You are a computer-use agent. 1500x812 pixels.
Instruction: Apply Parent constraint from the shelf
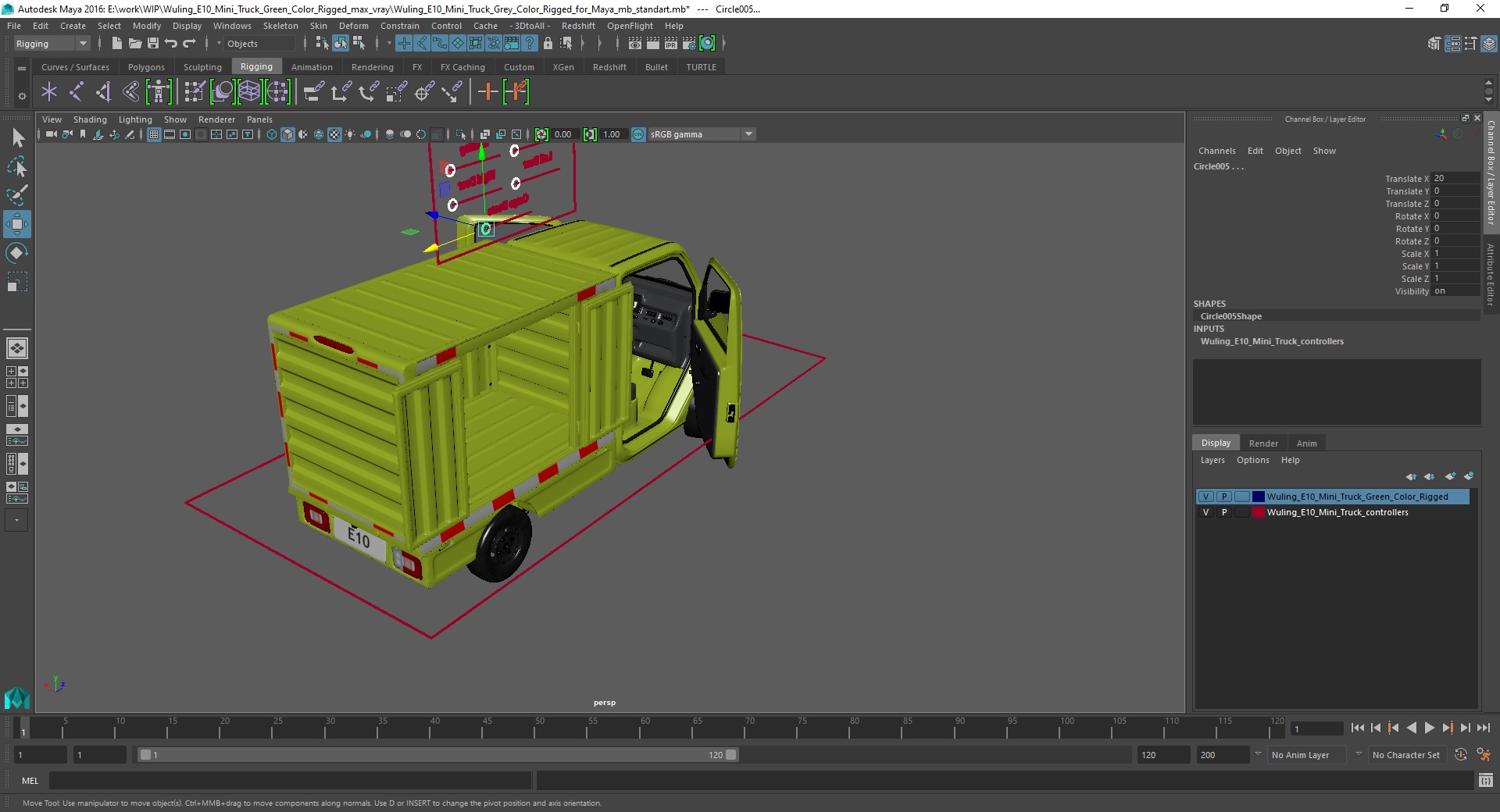(x=313, y=92)
